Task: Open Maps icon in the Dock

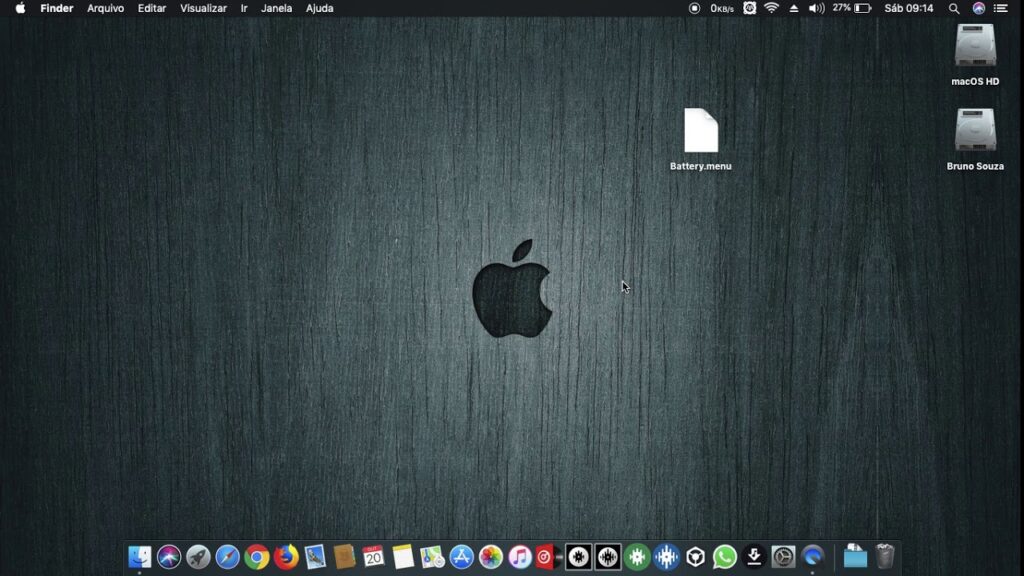Action: point(432,557)
